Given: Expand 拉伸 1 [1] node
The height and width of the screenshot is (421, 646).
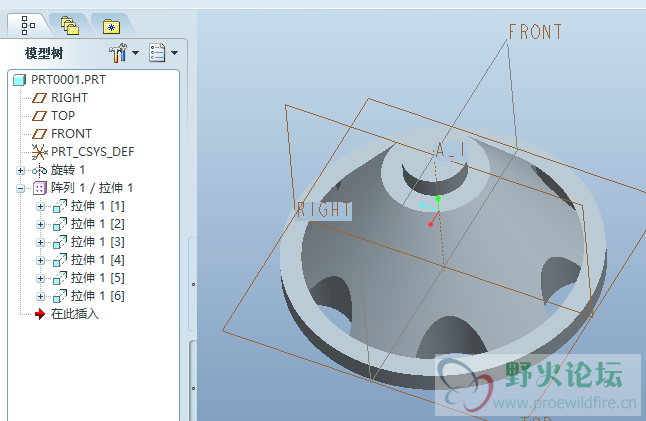Looking at the screenshot, I should [x=40, y=206].
